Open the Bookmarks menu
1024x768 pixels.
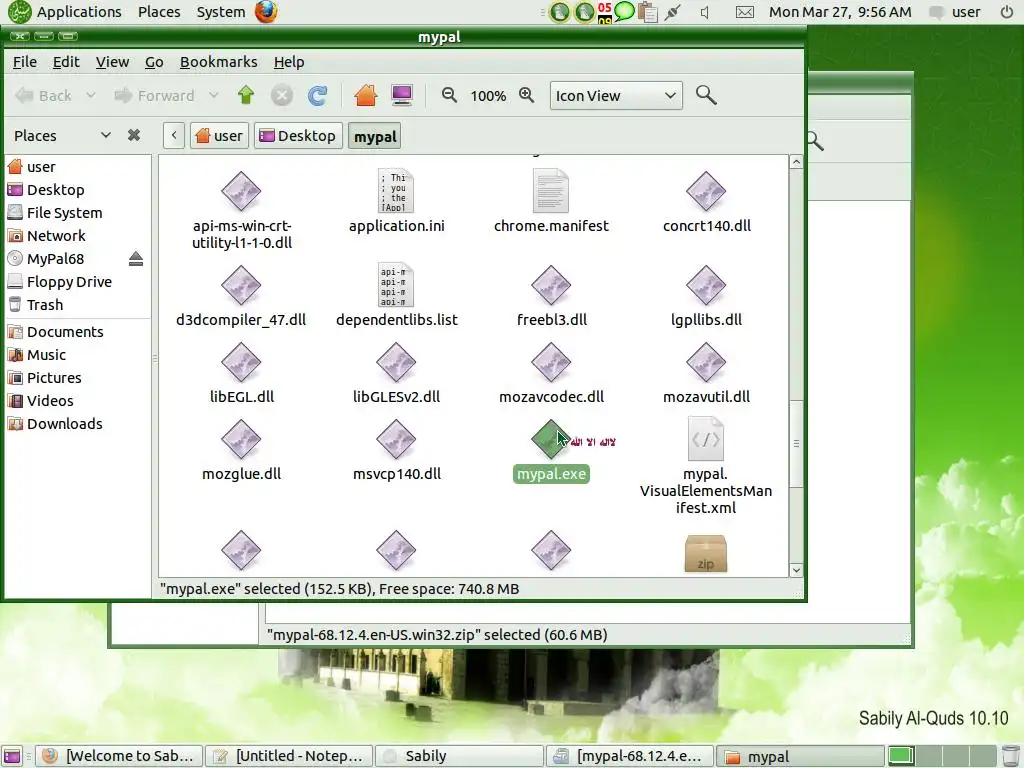(218, 61)
